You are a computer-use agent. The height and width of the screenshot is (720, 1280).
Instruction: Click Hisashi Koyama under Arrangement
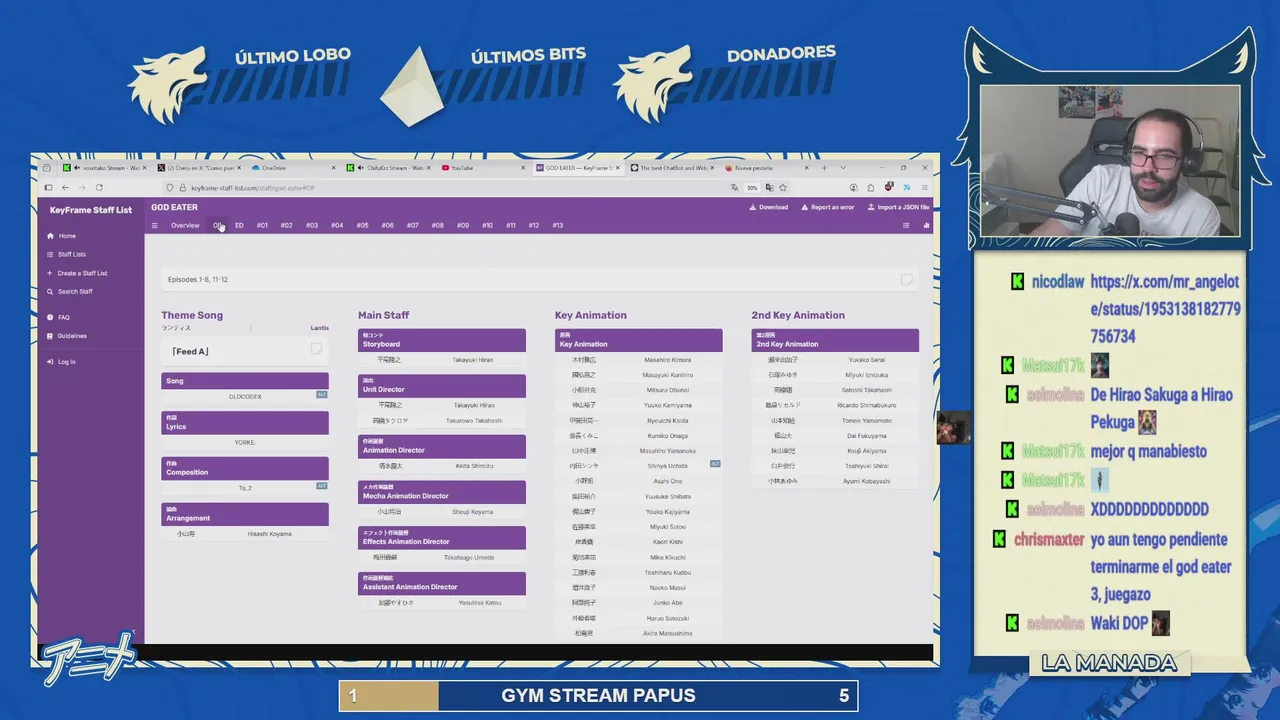(x=270, y=534)
